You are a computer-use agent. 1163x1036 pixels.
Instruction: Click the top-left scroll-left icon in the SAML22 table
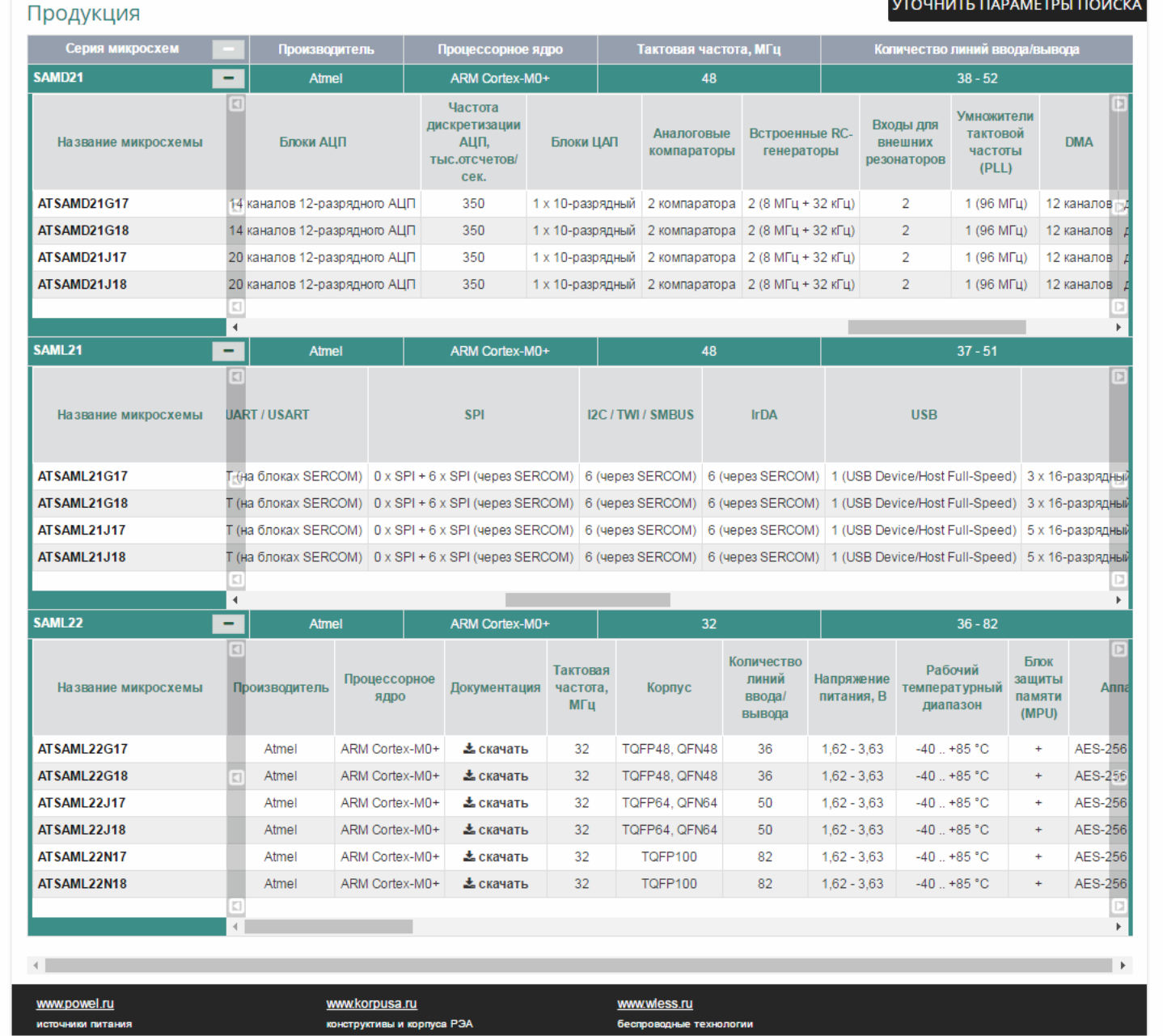[236, 649]
